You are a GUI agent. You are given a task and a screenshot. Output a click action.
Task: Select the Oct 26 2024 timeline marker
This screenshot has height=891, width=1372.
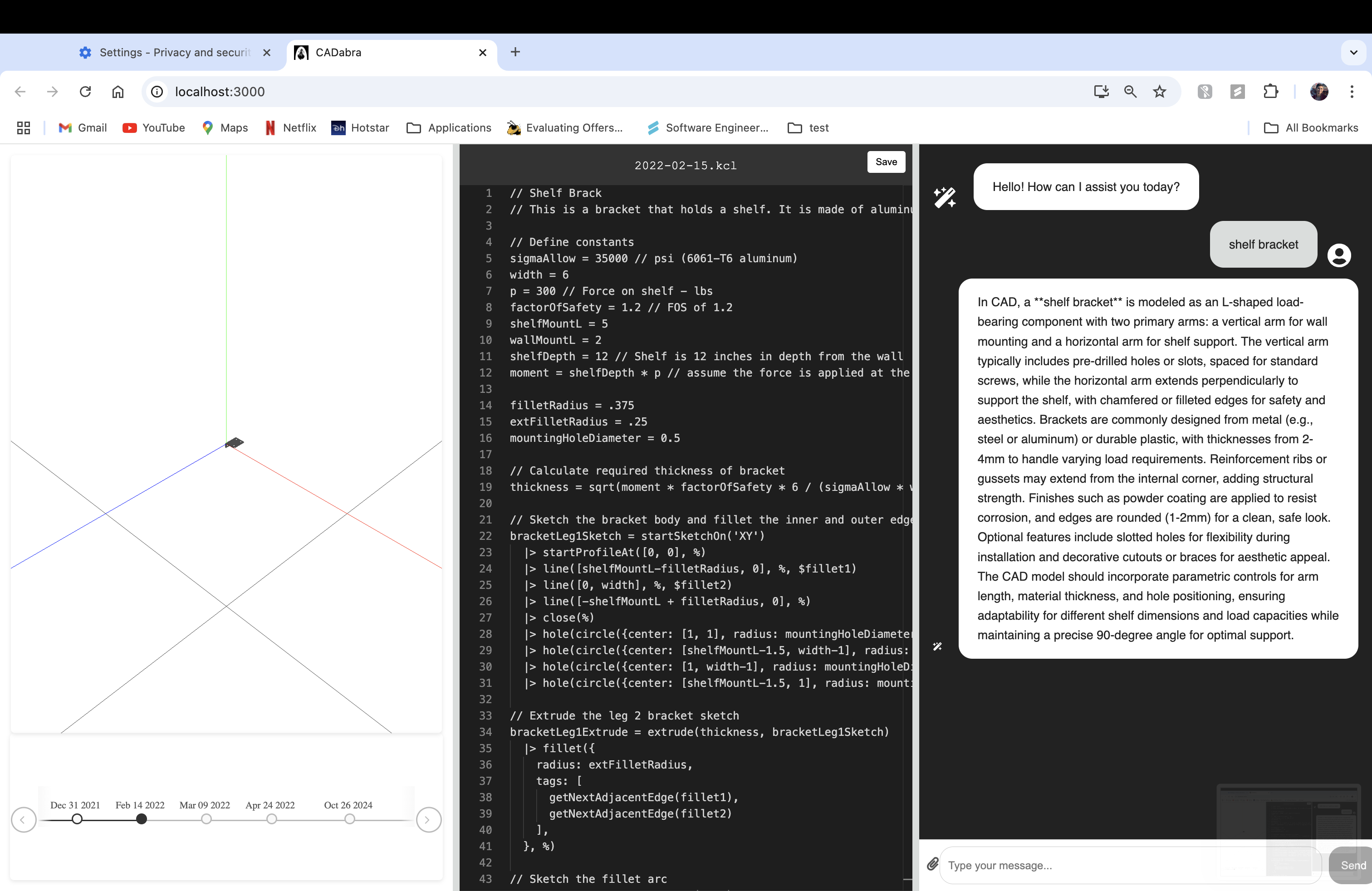pyautogui.click(x=349, y=819)
